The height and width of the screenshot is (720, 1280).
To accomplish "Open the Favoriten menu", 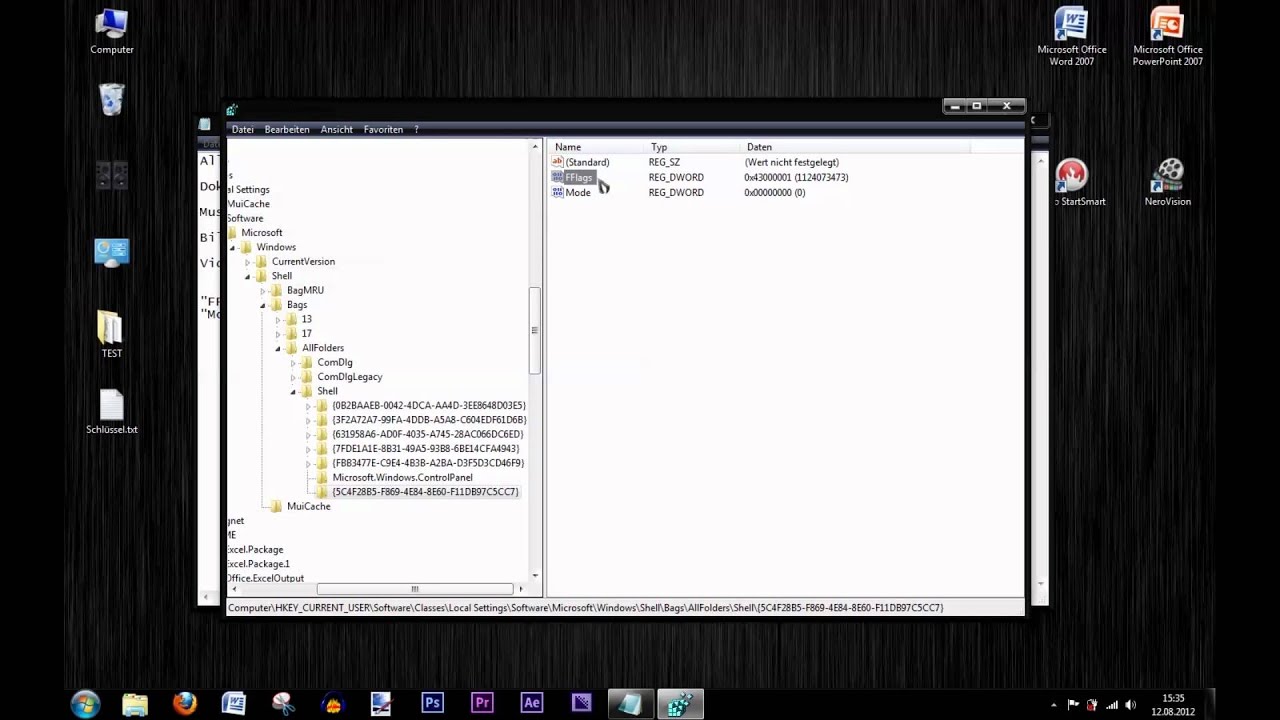I will (383, 130).
